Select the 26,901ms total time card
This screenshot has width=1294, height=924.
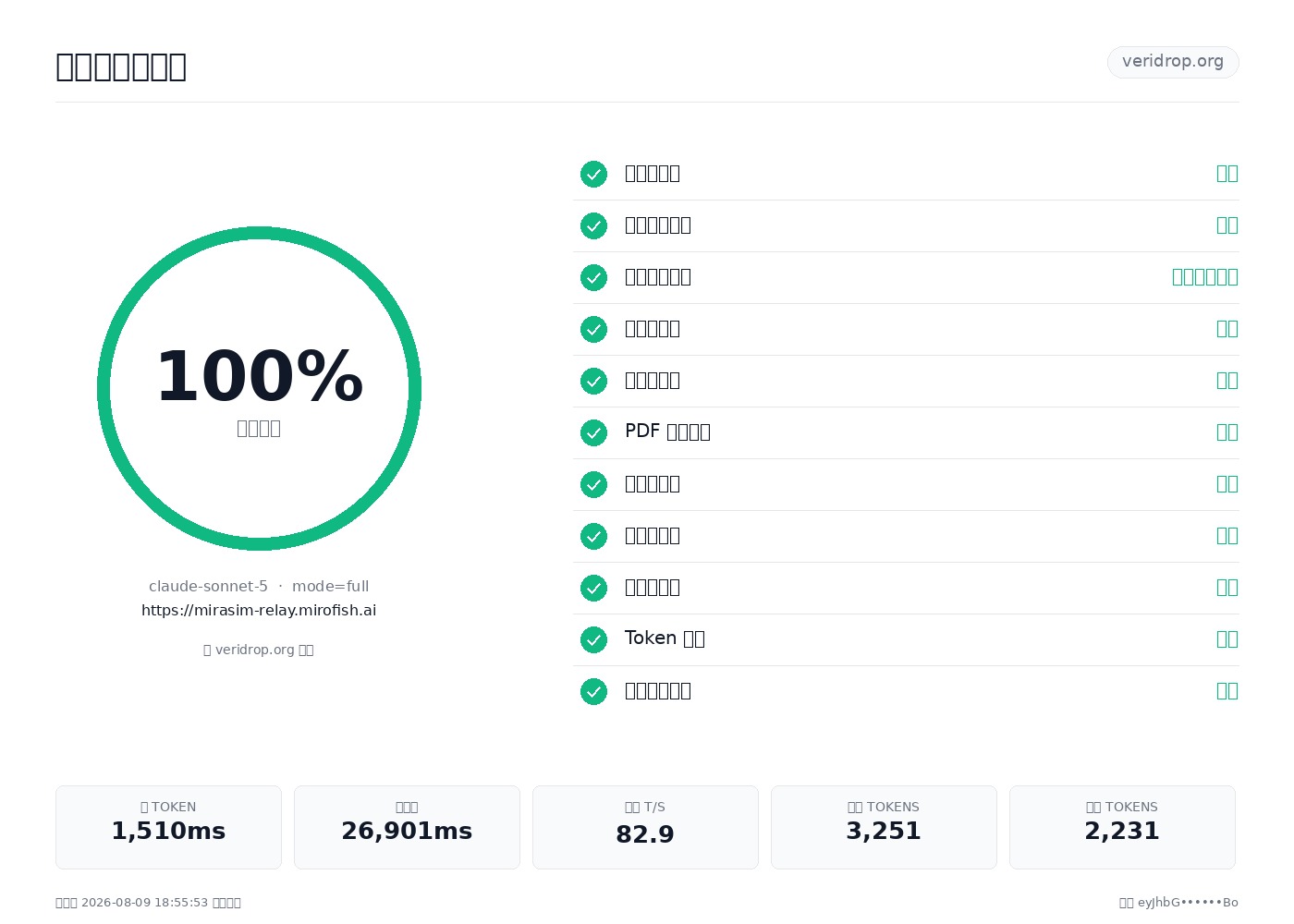tap(407, 827)
